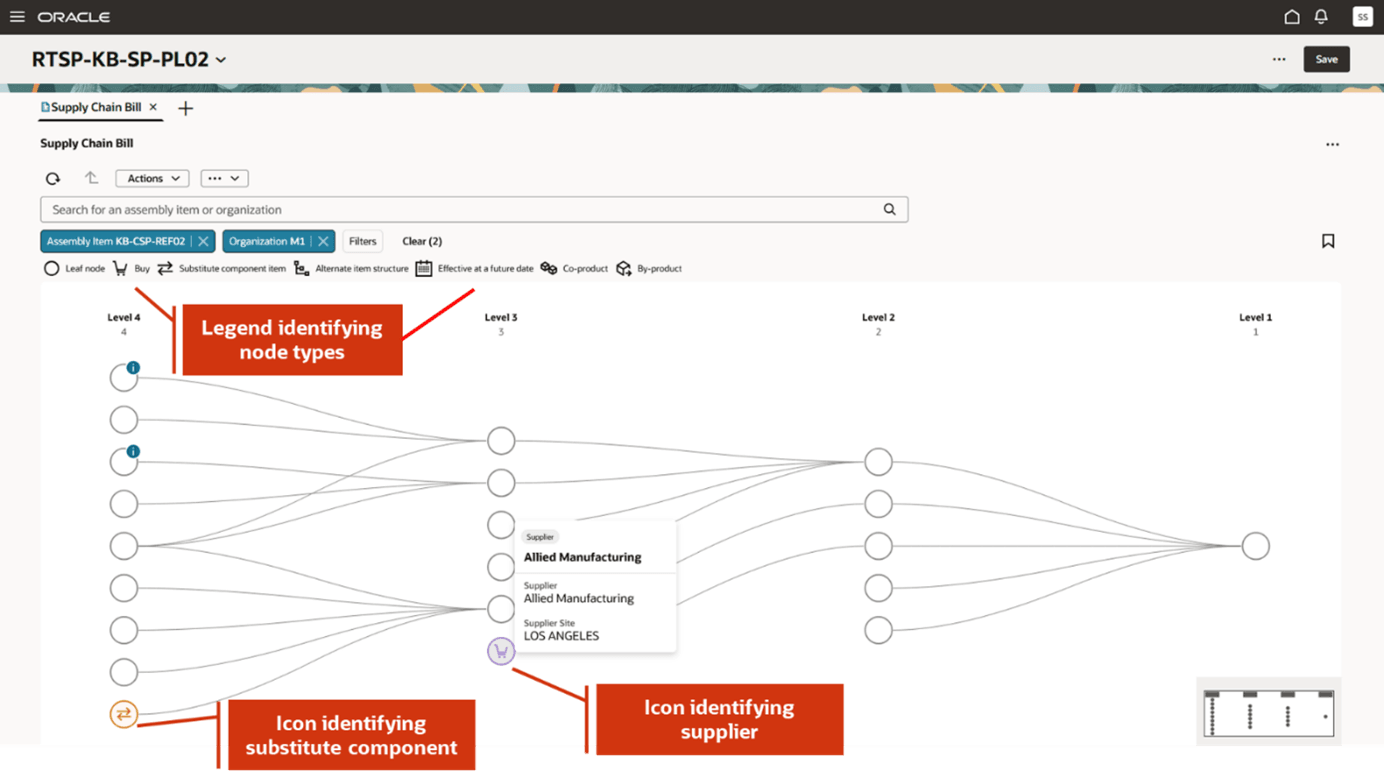Click the Co-product legend icon
The image size is (1384, 771).
point(549,268)
